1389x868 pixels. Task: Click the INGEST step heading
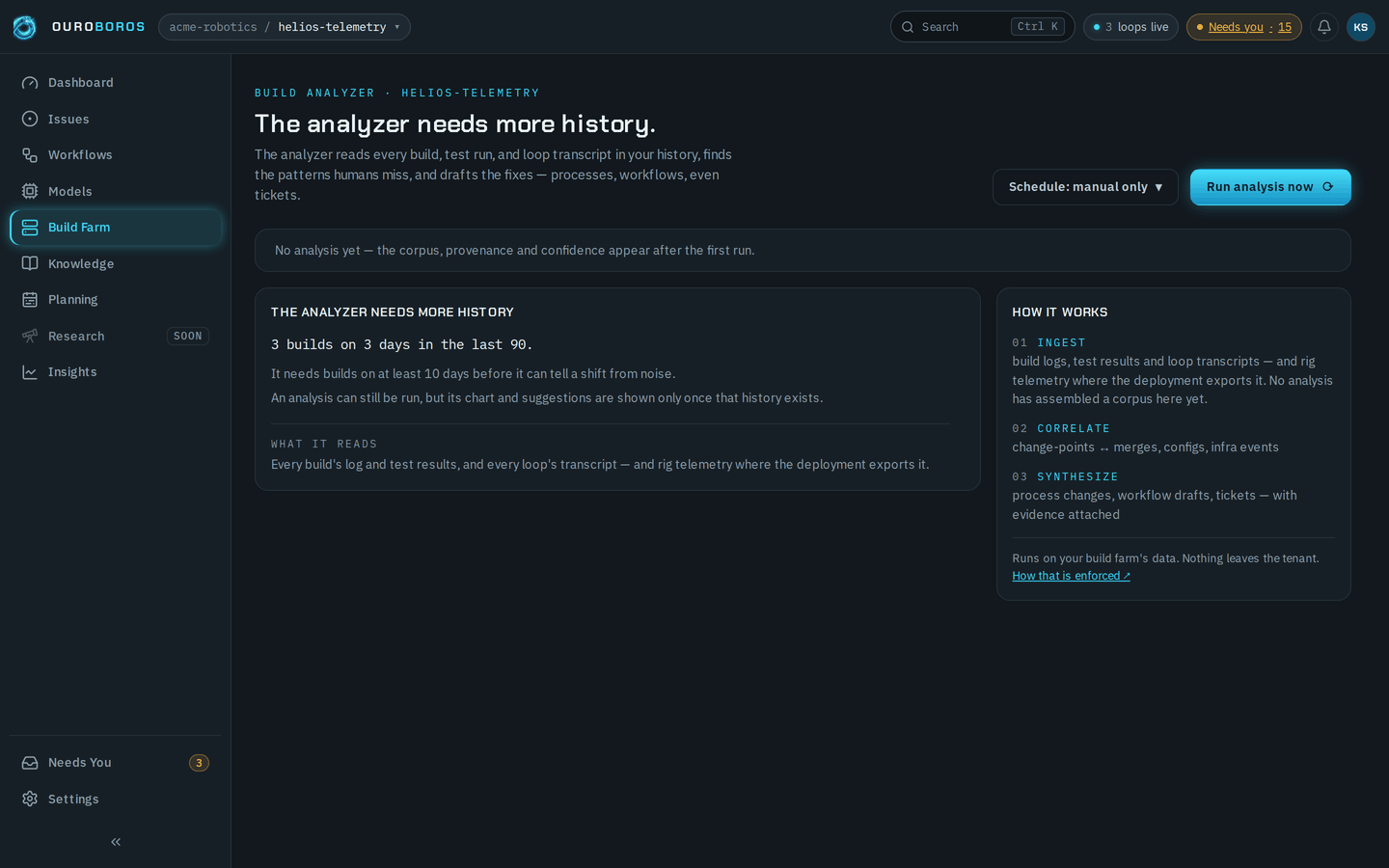coord(1061,342)
